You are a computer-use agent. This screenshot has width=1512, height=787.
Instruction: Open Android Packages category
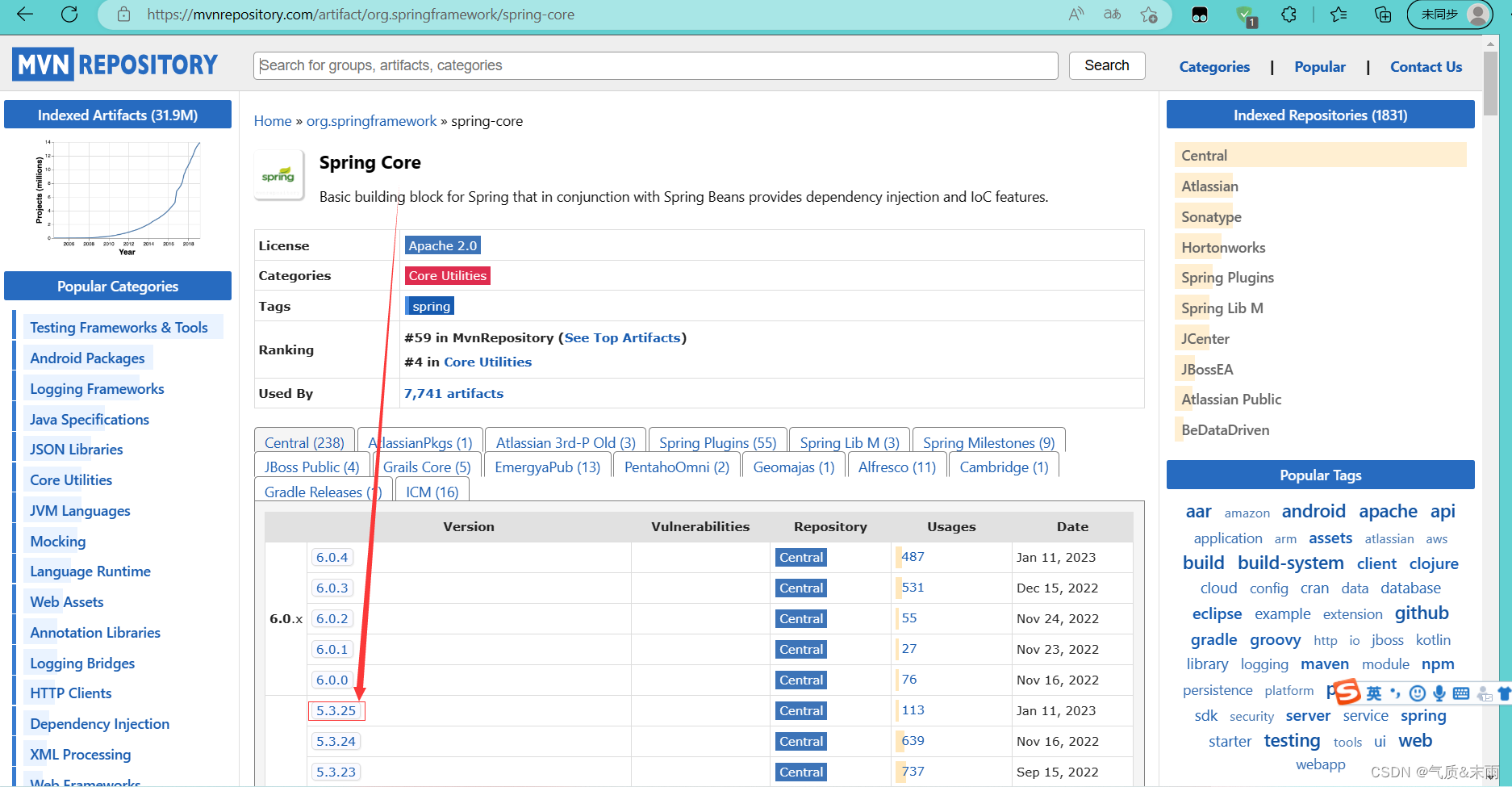87,358
